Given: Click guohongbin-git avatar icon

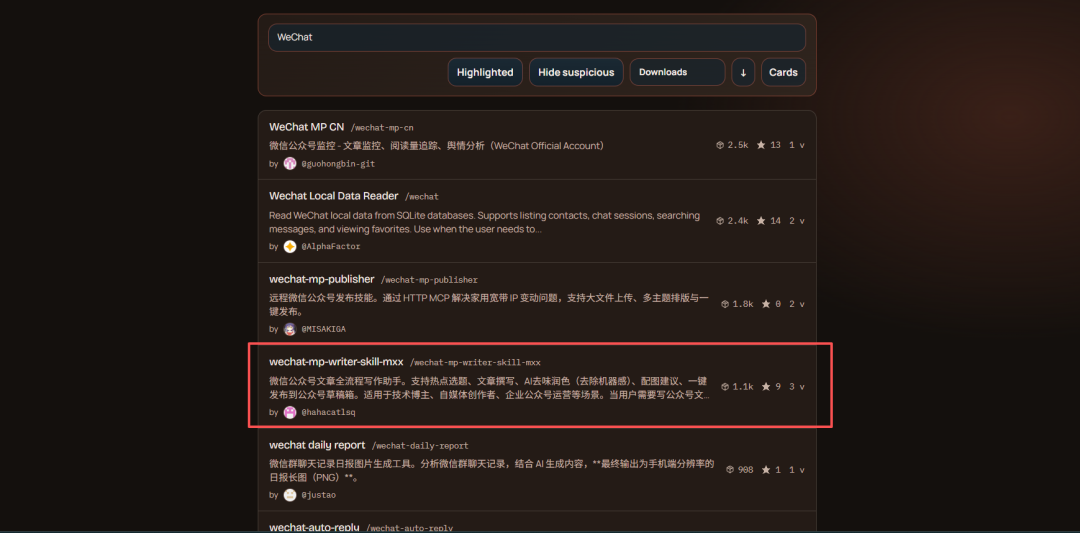Looking at the screenshot, I should 290,164.
